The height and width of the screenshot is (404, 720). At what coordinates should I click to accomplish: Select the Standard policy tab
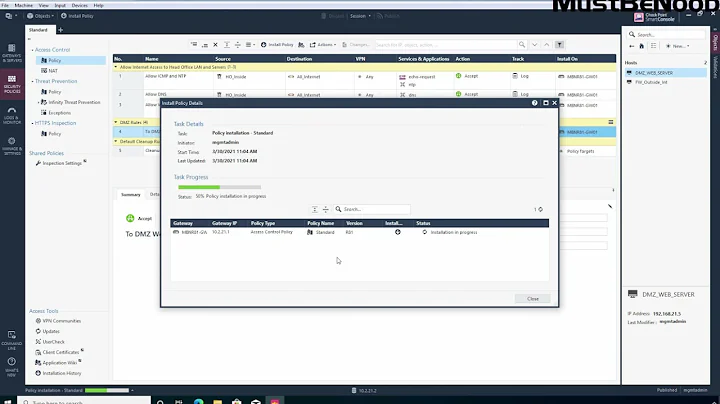pos(39,30)
